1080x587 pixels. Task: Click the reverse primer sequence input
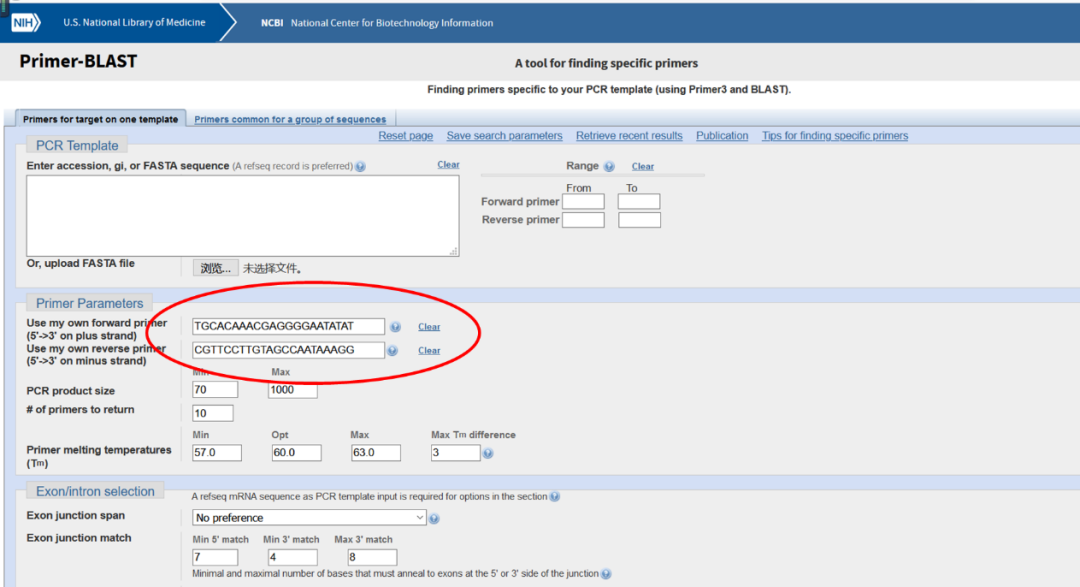[x=288, y=350]
